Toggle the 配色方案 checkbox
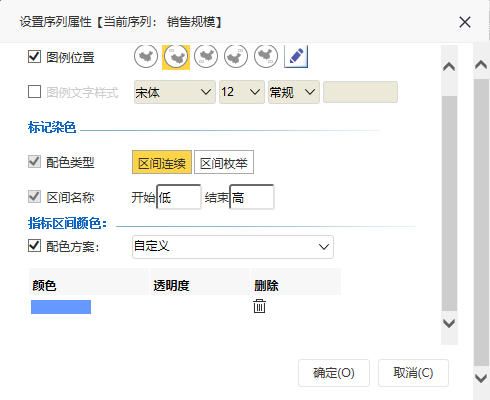490x400 pixels. (34, 246)
